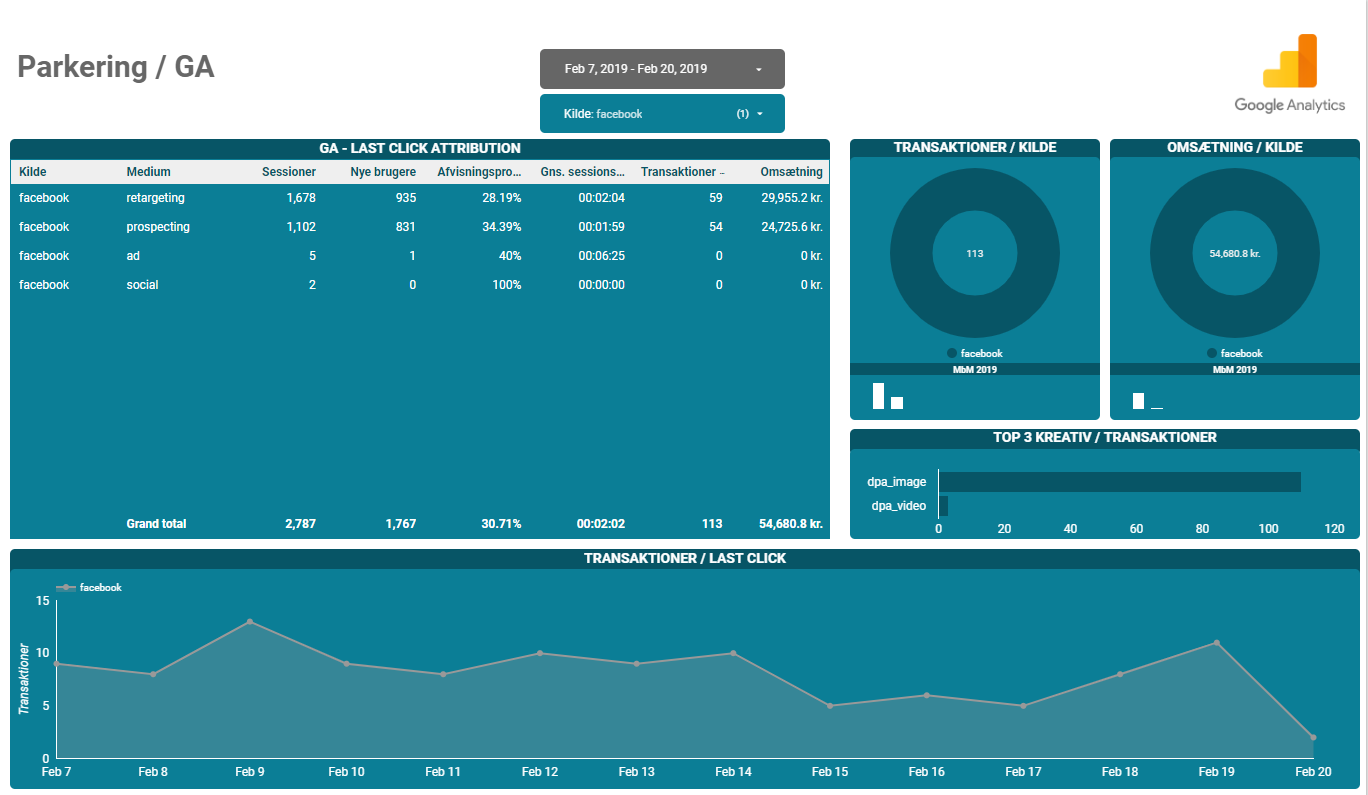Sort by Transaktioner column header
Screen dimensions: 1368x795
pyautogui.click(x=682, y=172)
